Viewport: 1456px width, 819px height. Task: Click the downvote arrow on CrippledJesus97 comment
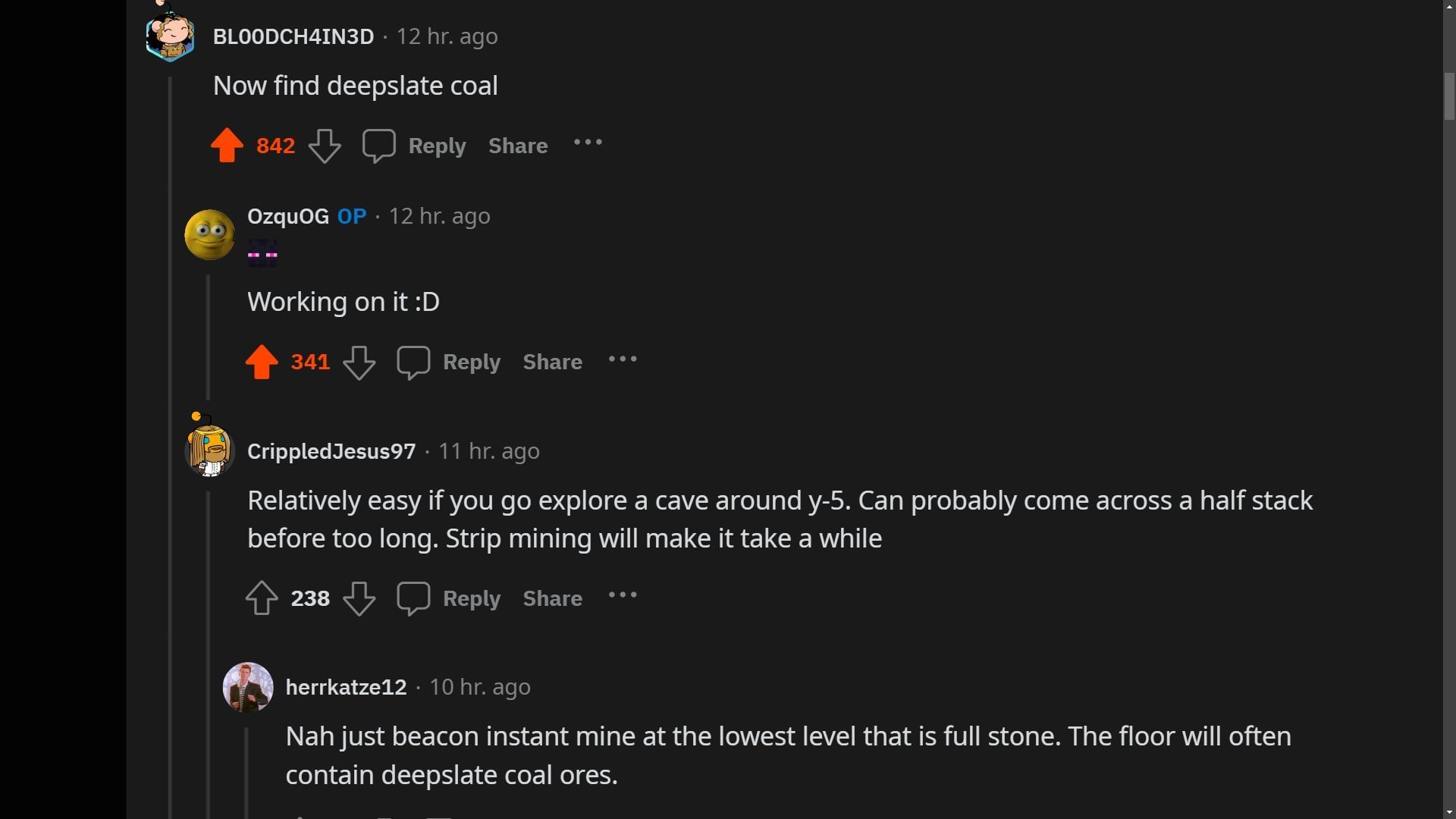359,598
